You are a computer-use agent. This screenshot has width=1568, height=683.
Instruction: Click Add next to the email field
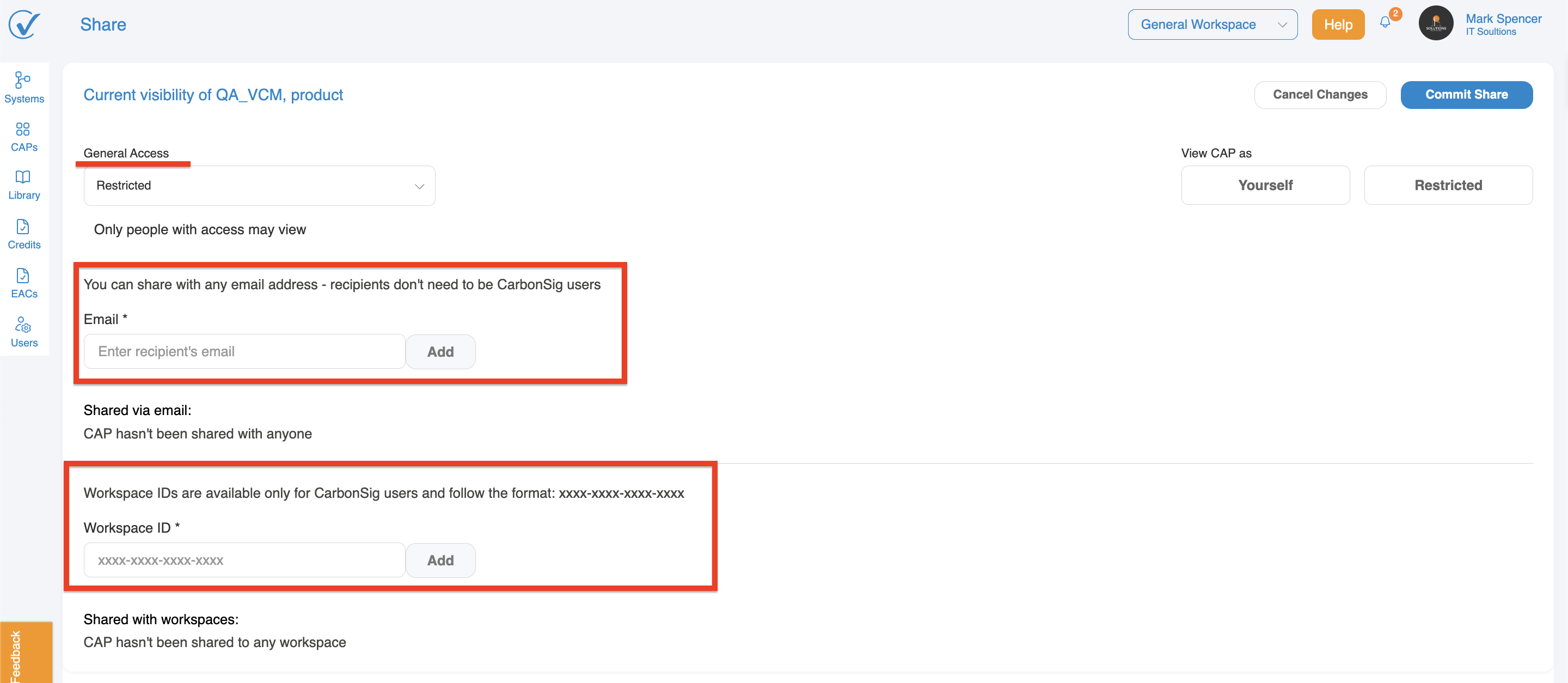440,352
